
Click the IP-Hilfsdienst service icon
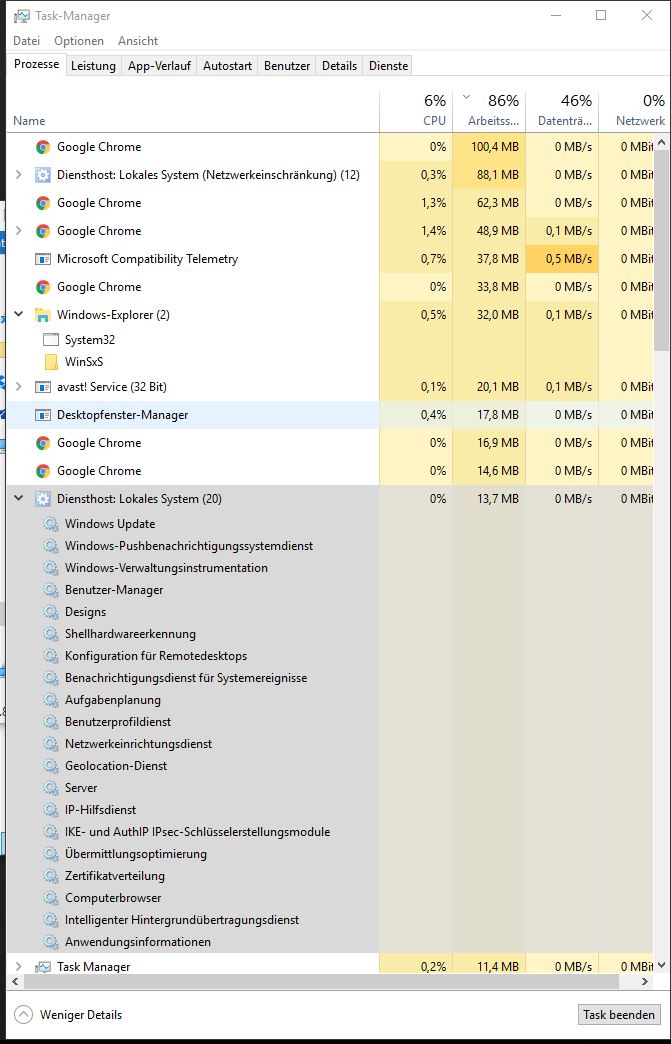(x=51, y=810)
